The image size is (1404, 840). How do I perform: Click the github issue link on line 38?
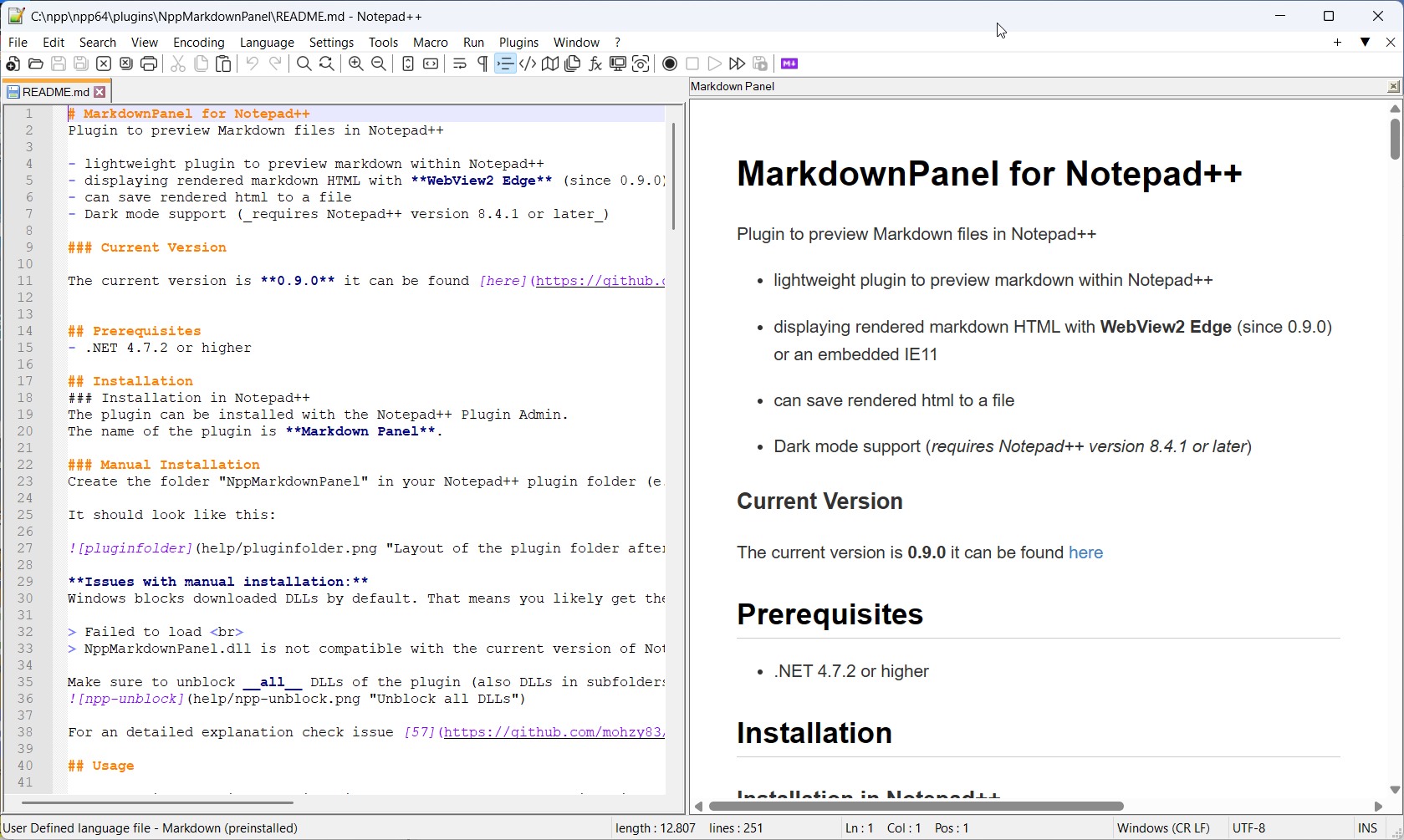click(554, 732)
